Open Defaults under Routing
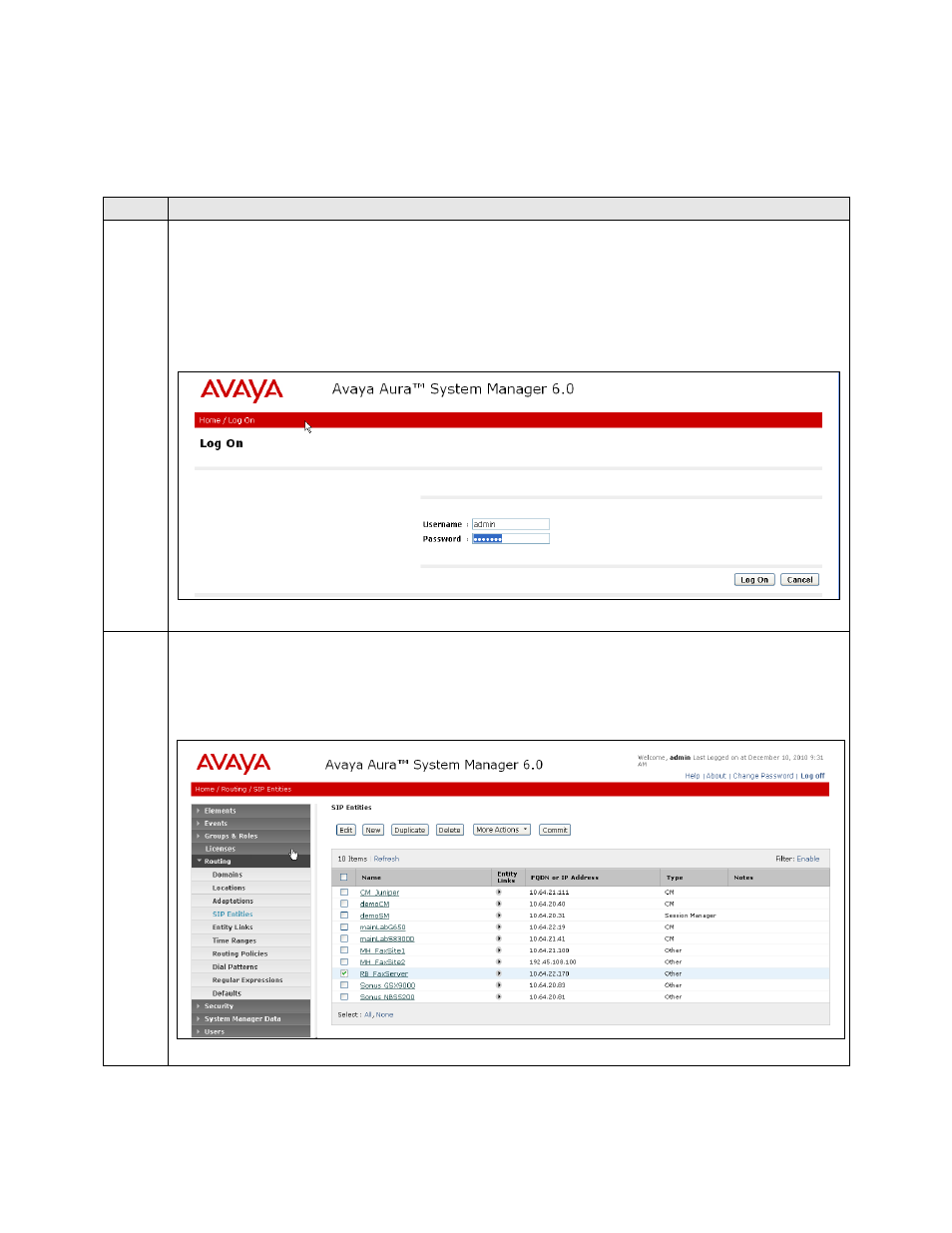The image size is (952, 1233). [227, 993]
